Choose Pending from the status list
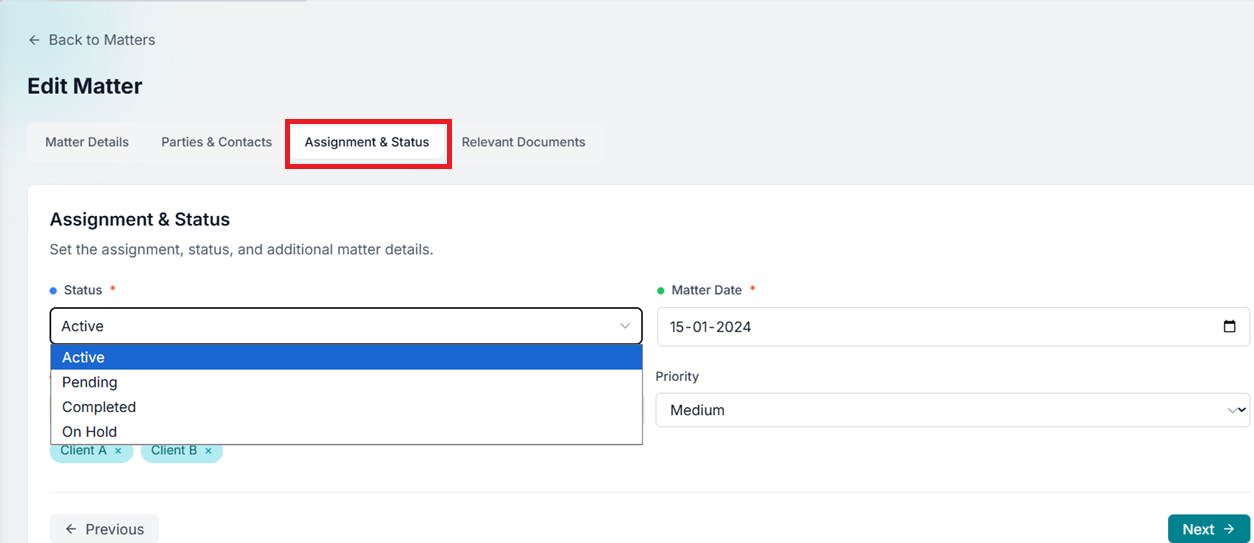1254x543 pixels. [346, 382]
